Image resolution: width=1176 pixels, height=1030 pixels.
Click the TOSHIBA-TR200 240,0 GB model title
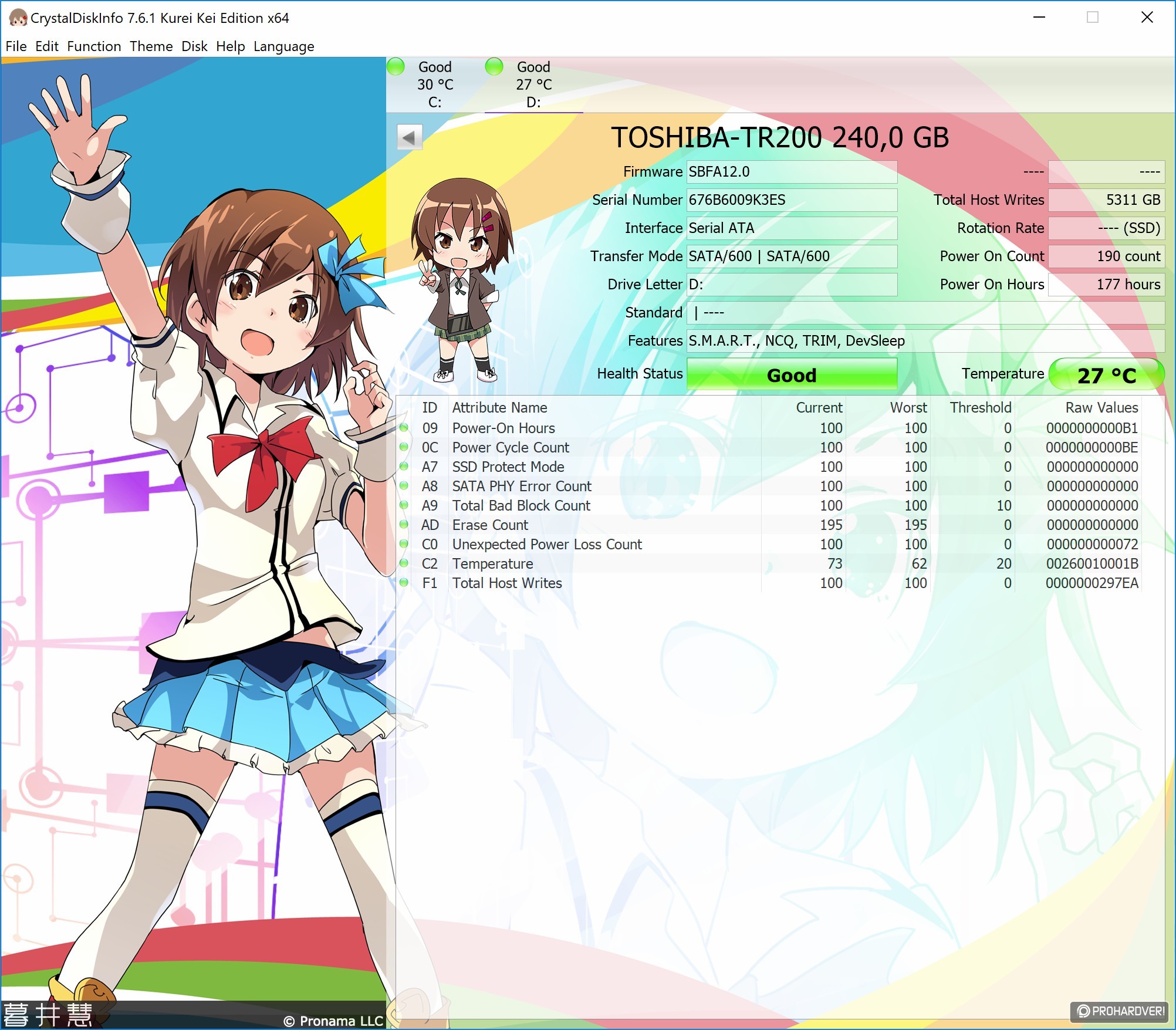click(x=780, y=137)
